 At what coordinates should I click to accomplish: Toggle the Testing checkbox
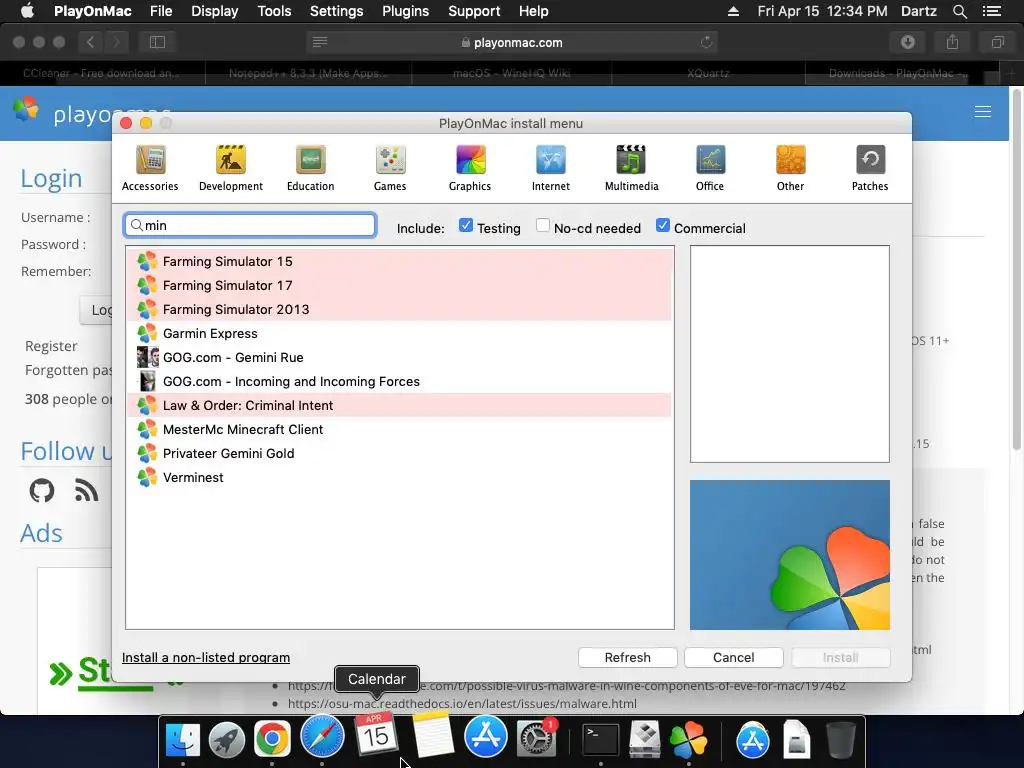(x=466, y=225)
